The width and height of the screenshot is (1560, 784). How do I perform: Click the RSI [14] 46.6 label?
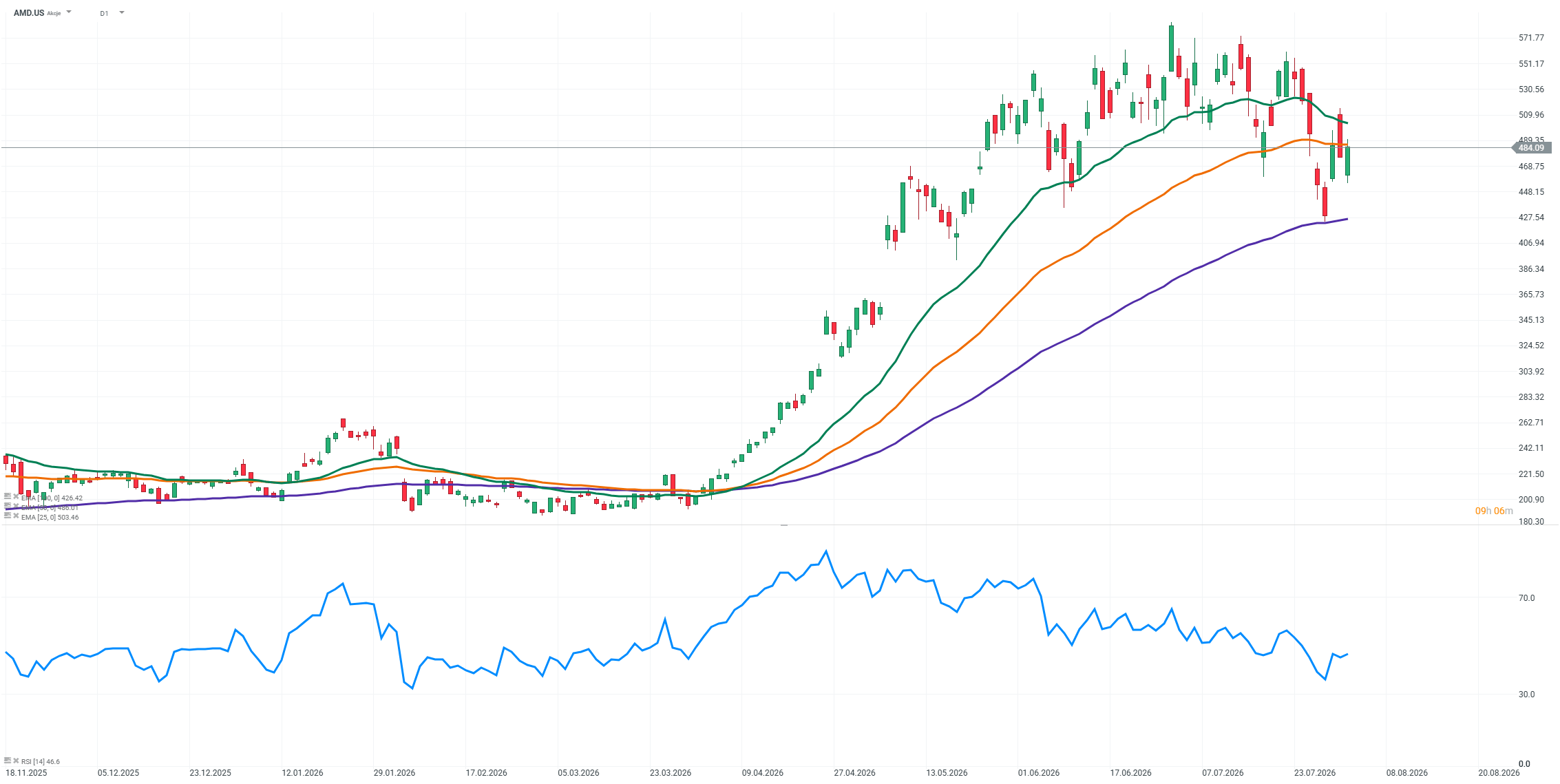pyautogui.click(x=41, y=761)
